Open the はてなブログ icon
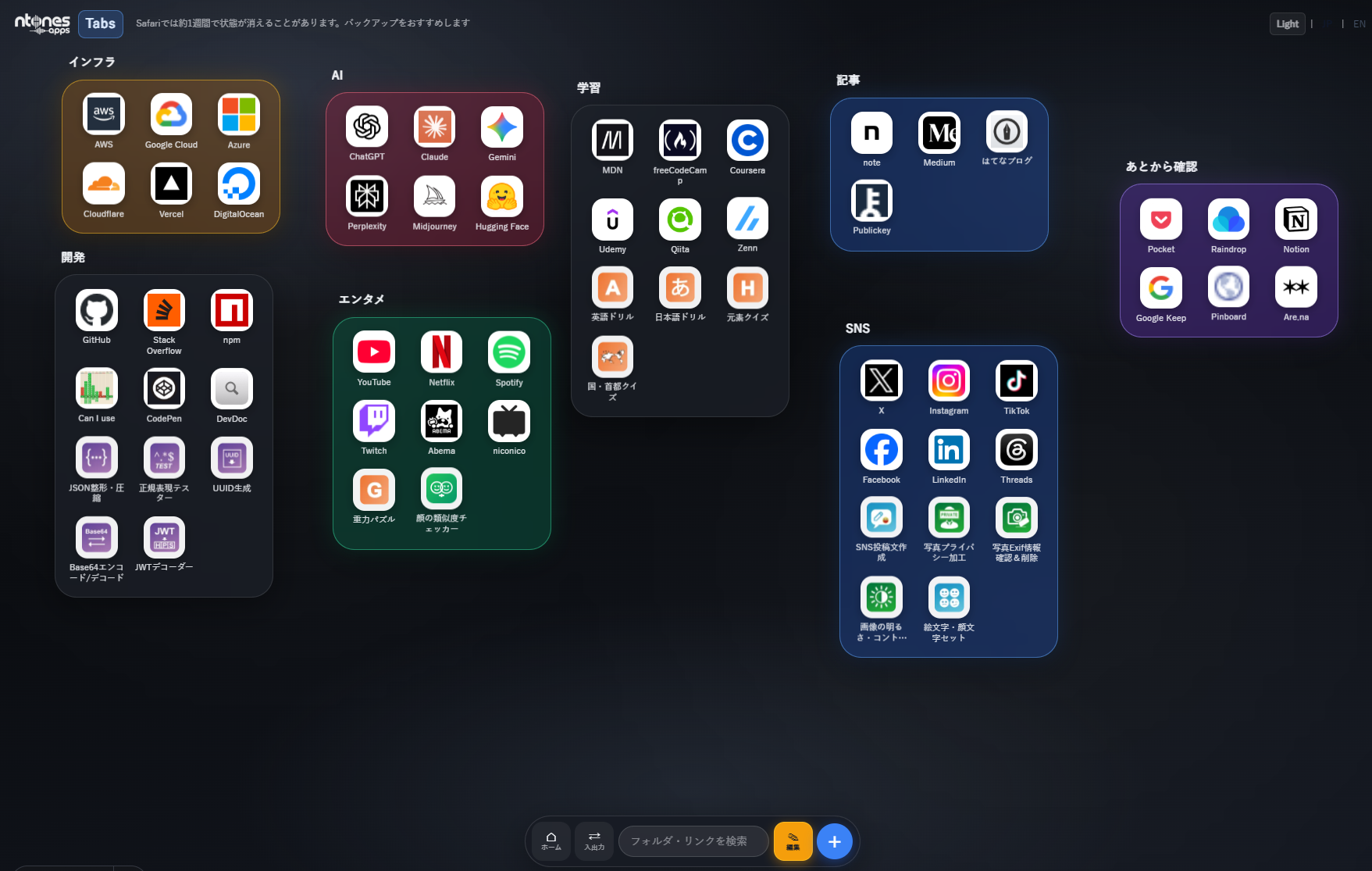Viewport: 1372px width, 871px height. [1007, 131]
